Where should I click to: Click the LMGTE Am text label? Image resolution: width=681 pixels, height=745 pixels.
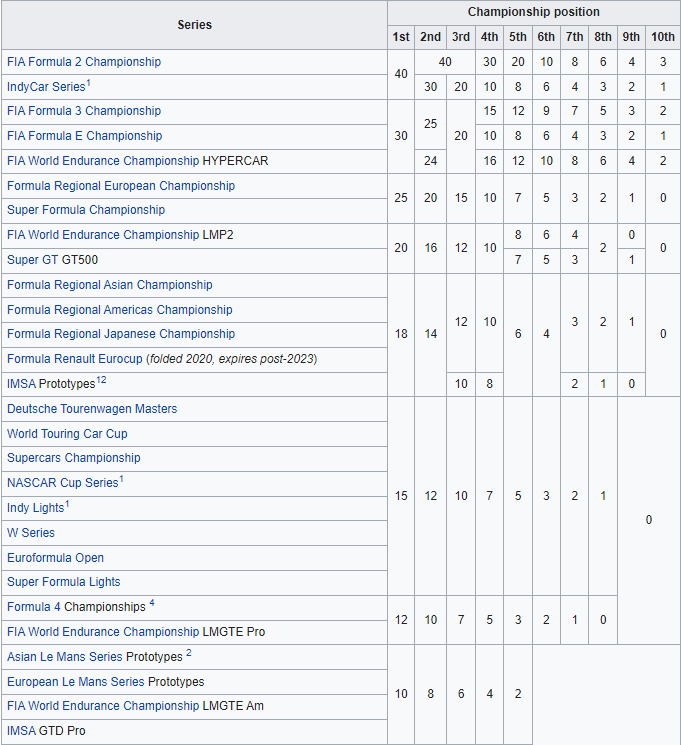tap(233, 706)
